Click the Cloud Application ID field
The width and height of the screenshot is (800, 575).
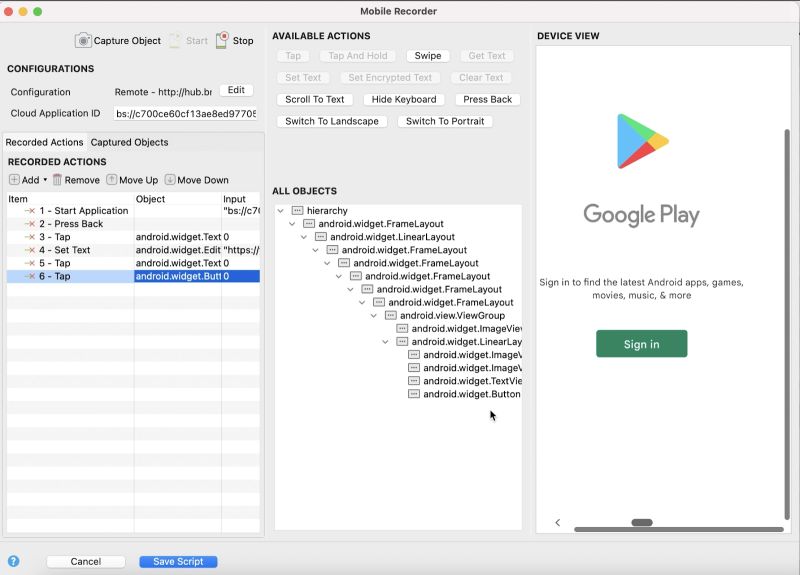[x=185, y=113]
